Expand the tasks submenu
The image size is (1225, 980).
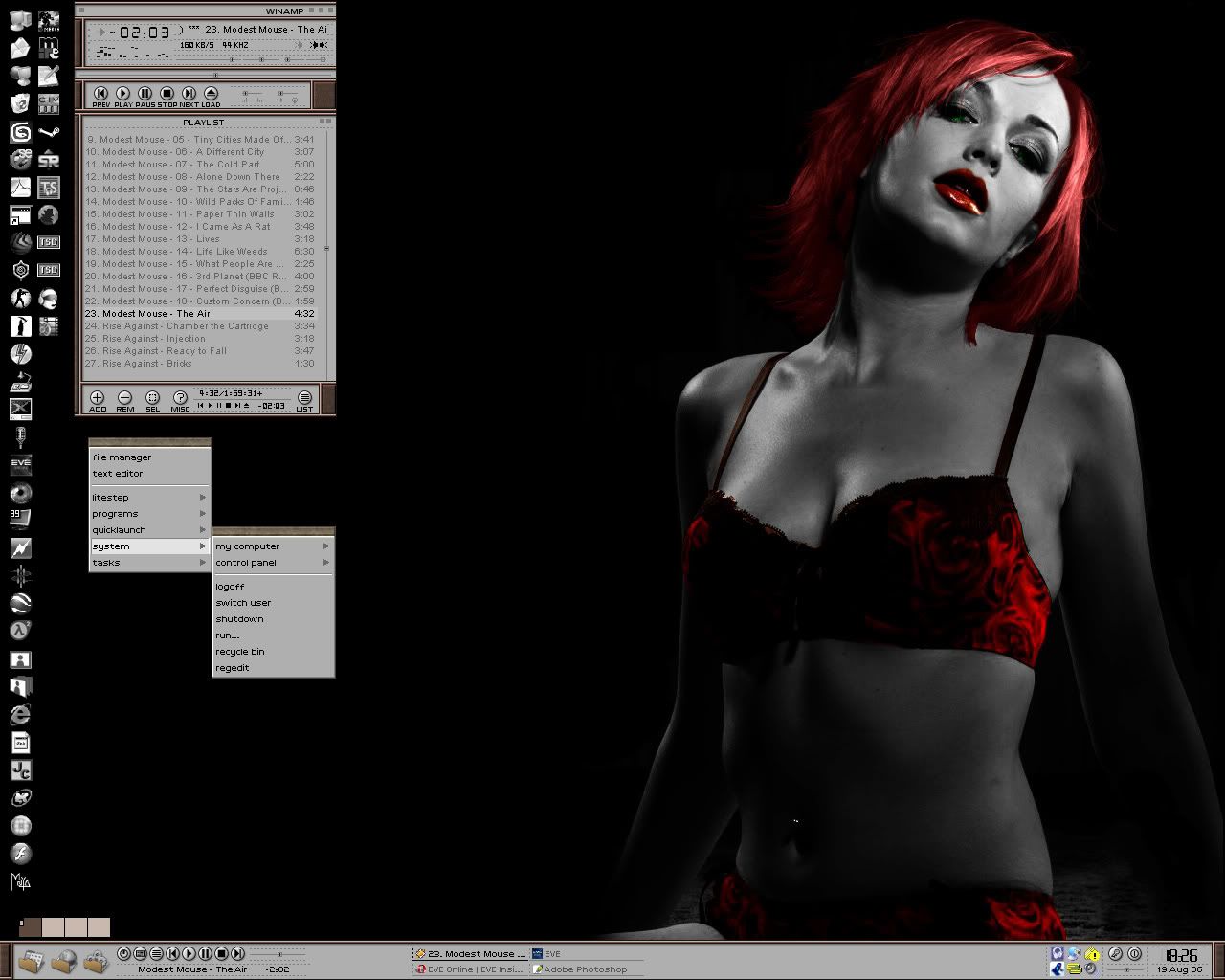tap(149, 563)
